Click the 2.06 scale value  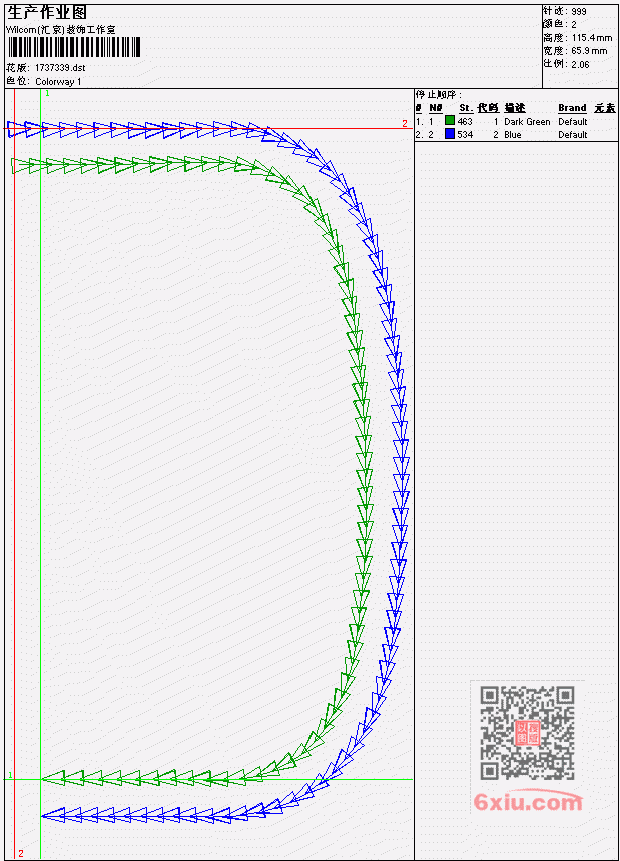pos(580,64)
